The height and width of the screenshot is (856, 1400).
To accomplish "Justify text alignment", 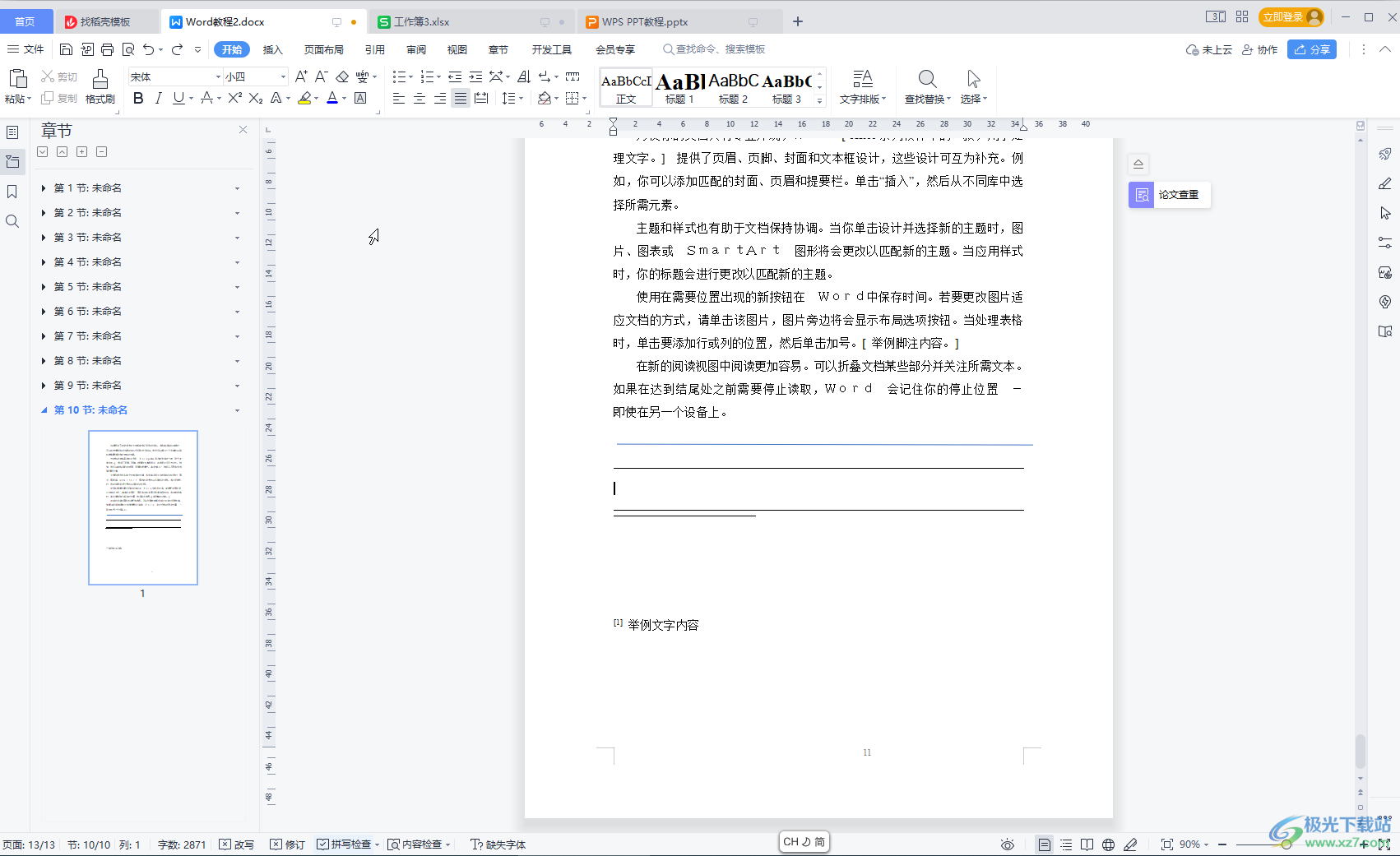I will 461,99.
